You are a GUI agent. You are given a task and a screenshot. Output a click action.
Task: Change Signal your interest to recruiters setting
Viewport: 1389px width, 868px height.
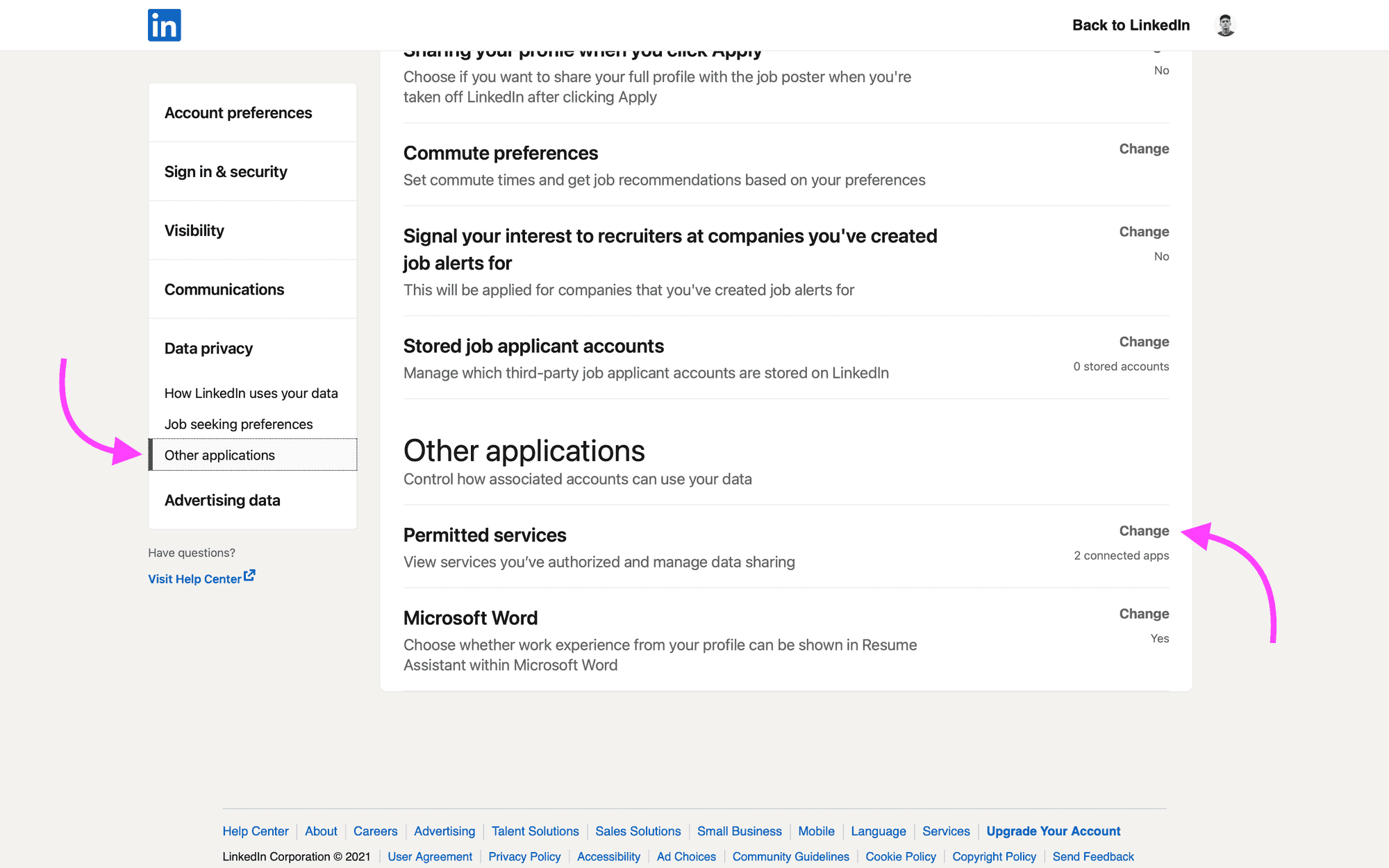point(1144,232)
